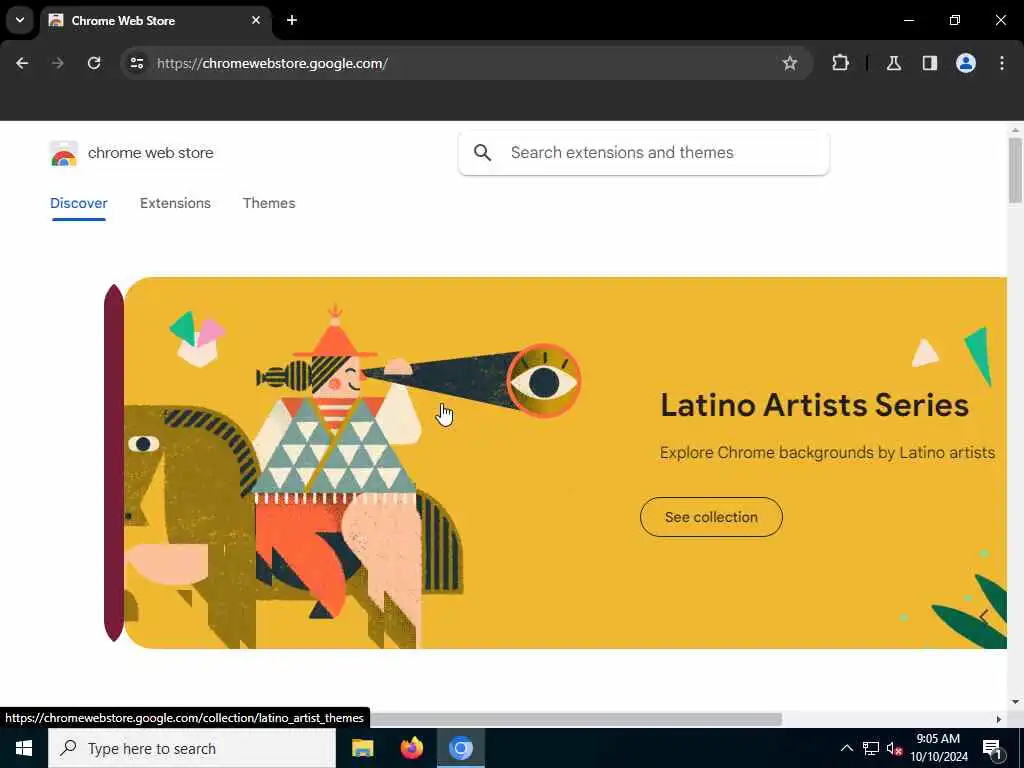Switch to the Extensions tab
This screenshot has width=1024, height=768.
point(175,203)
